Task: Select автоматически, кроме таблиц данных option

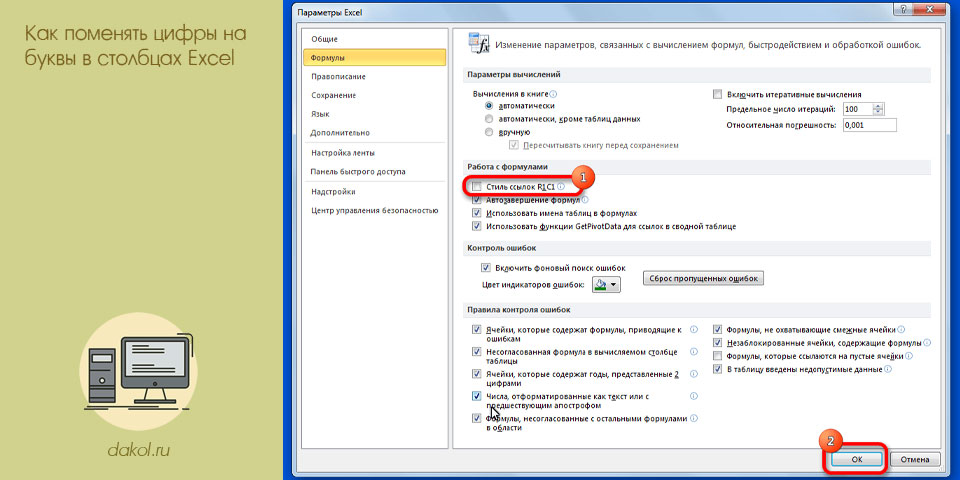Action: coord(489,119)
